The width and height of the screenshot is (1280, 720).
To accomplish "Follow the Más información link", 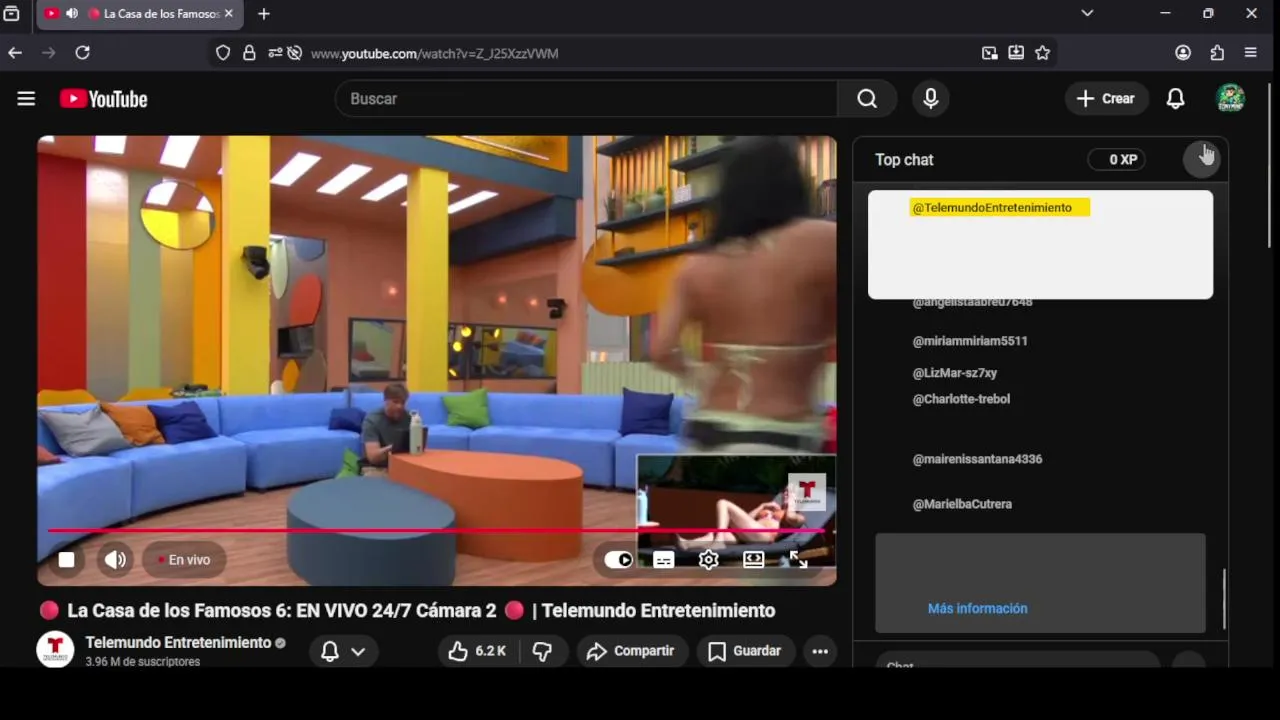I will click(977, 608).
